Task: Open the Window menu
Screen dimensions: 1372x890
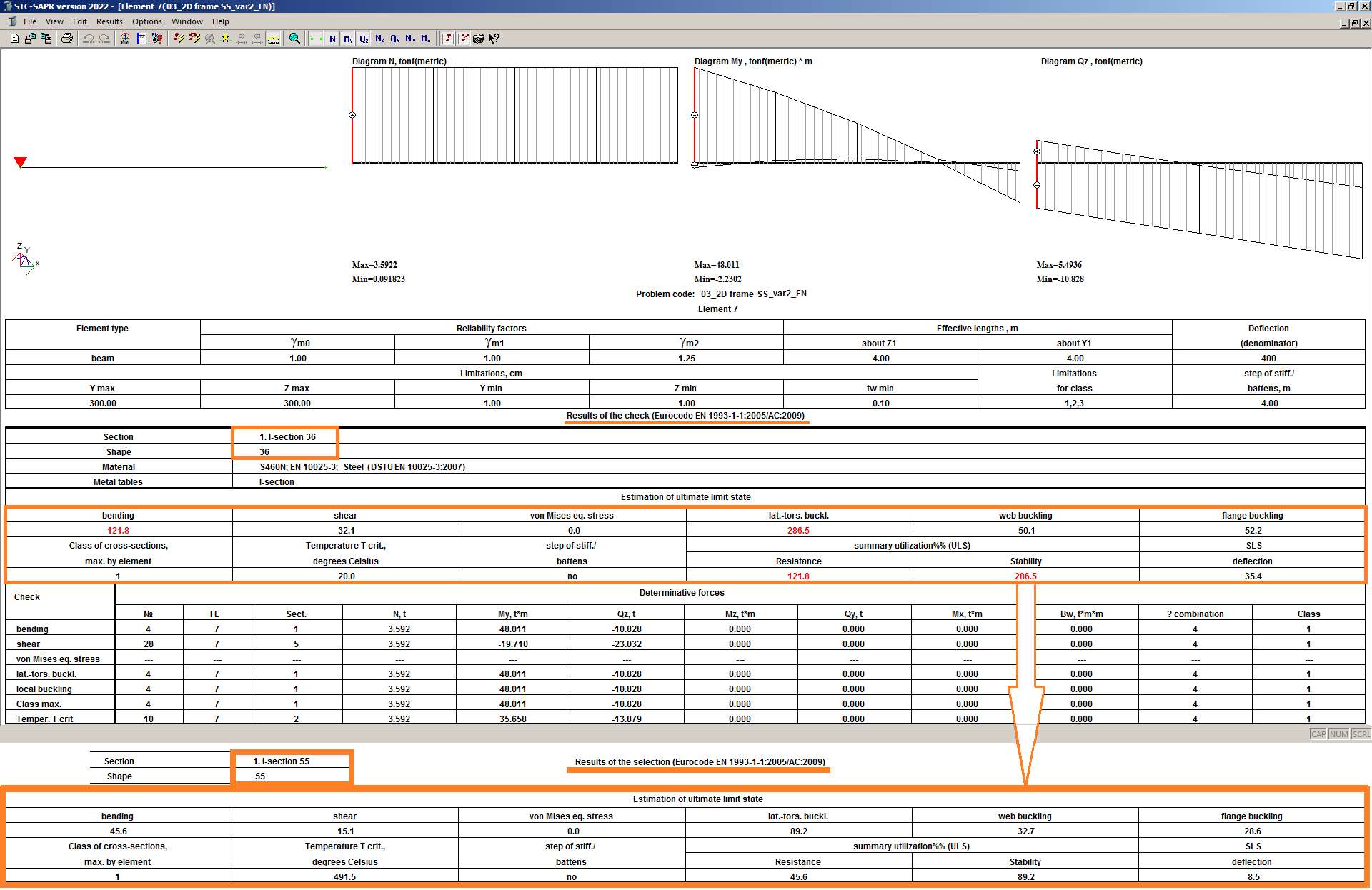Action: [187, 21]
